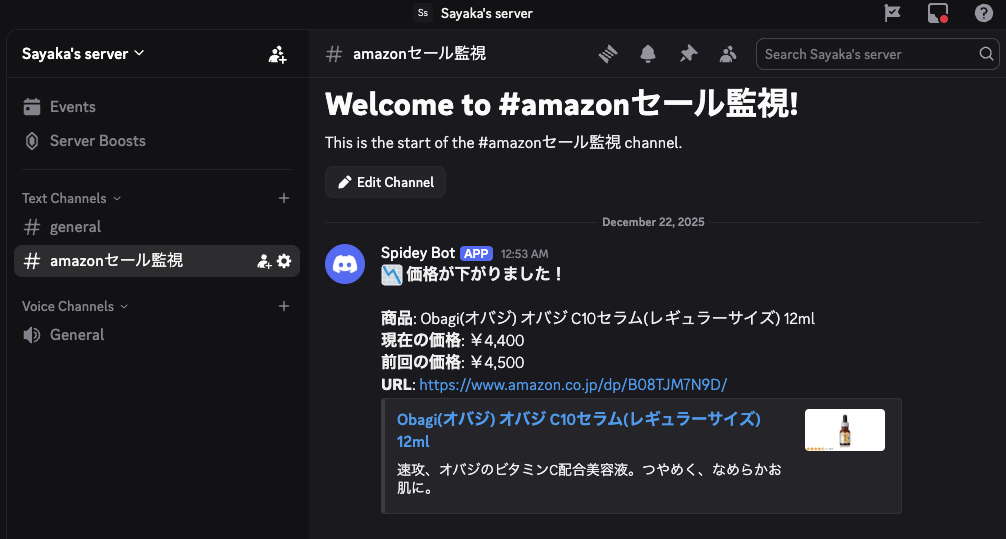Click the screen share icon with red dot
1006x539 pixels.
coord(938,13)
